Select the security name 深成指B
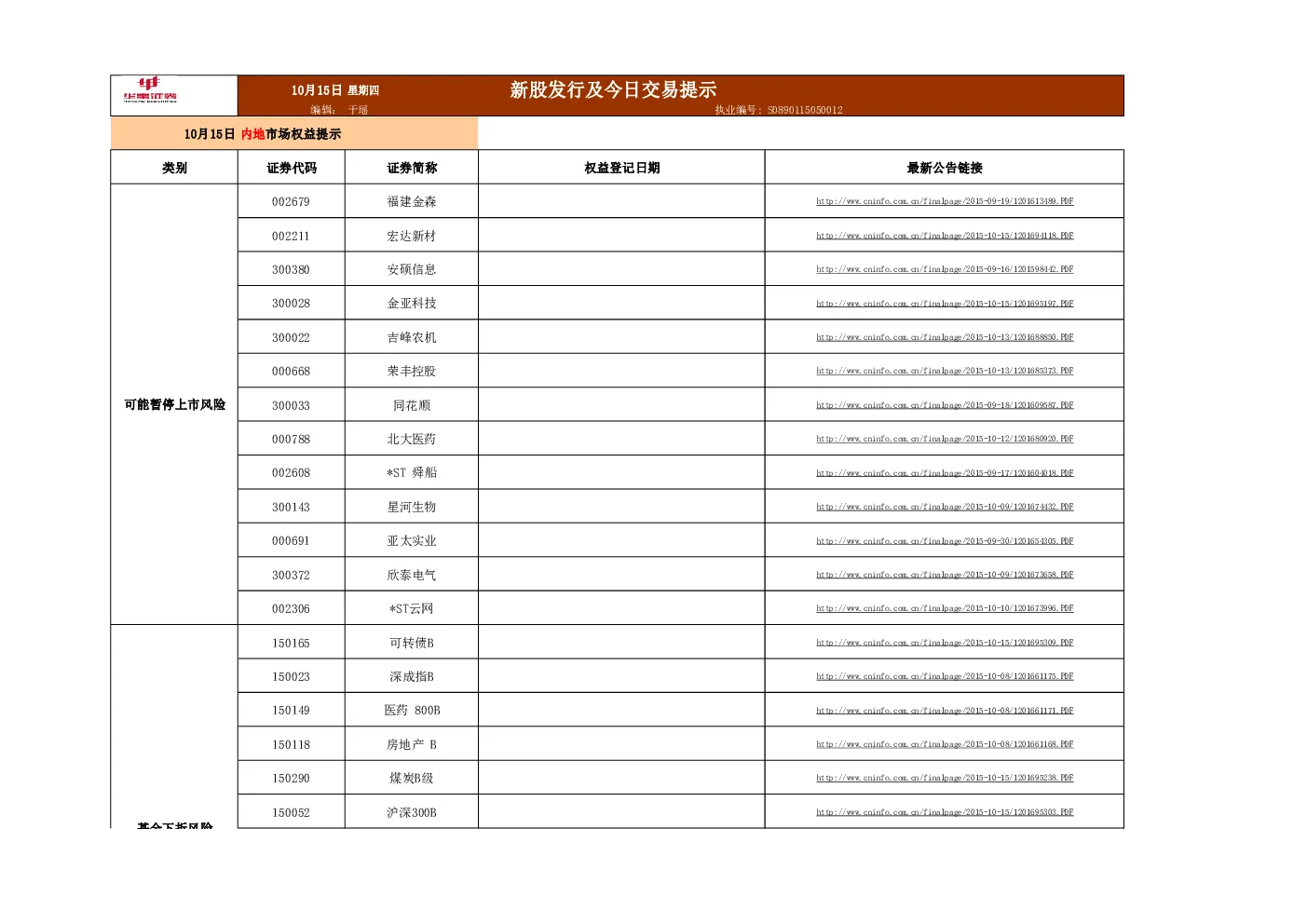This screenshot has width=1307, height=924. coord(412,676)
